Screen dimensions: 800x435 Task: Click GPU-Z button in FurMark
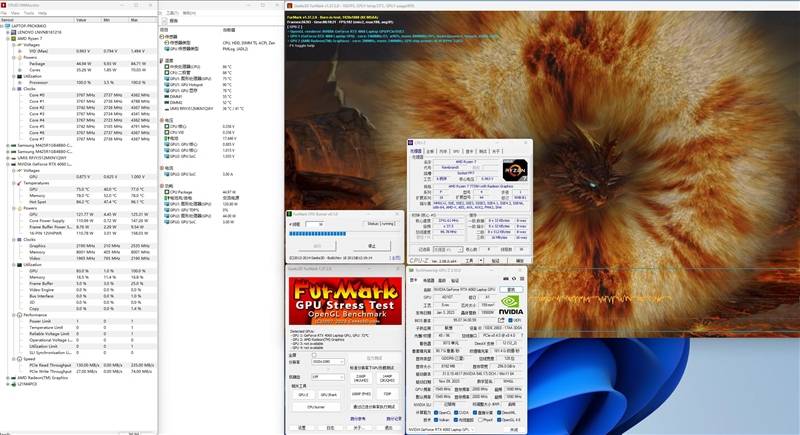point(302,394)
